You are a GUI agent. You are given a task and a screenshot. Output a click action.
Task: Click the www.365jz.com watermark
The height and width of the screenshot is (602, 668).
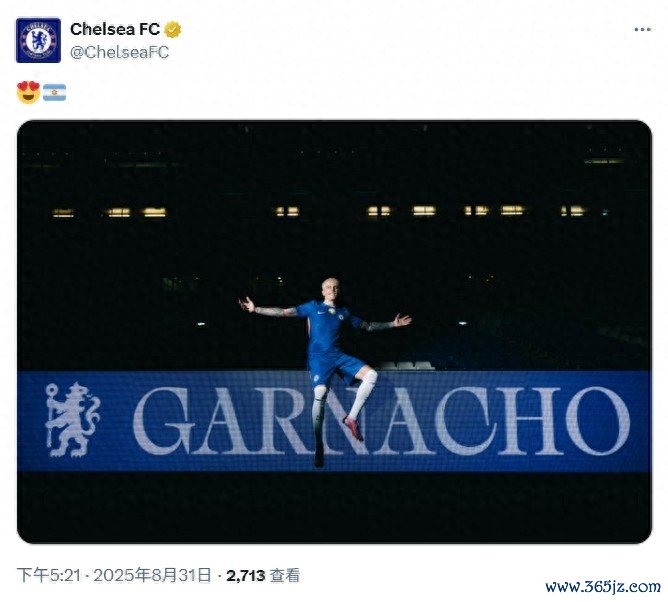[603, 587]
